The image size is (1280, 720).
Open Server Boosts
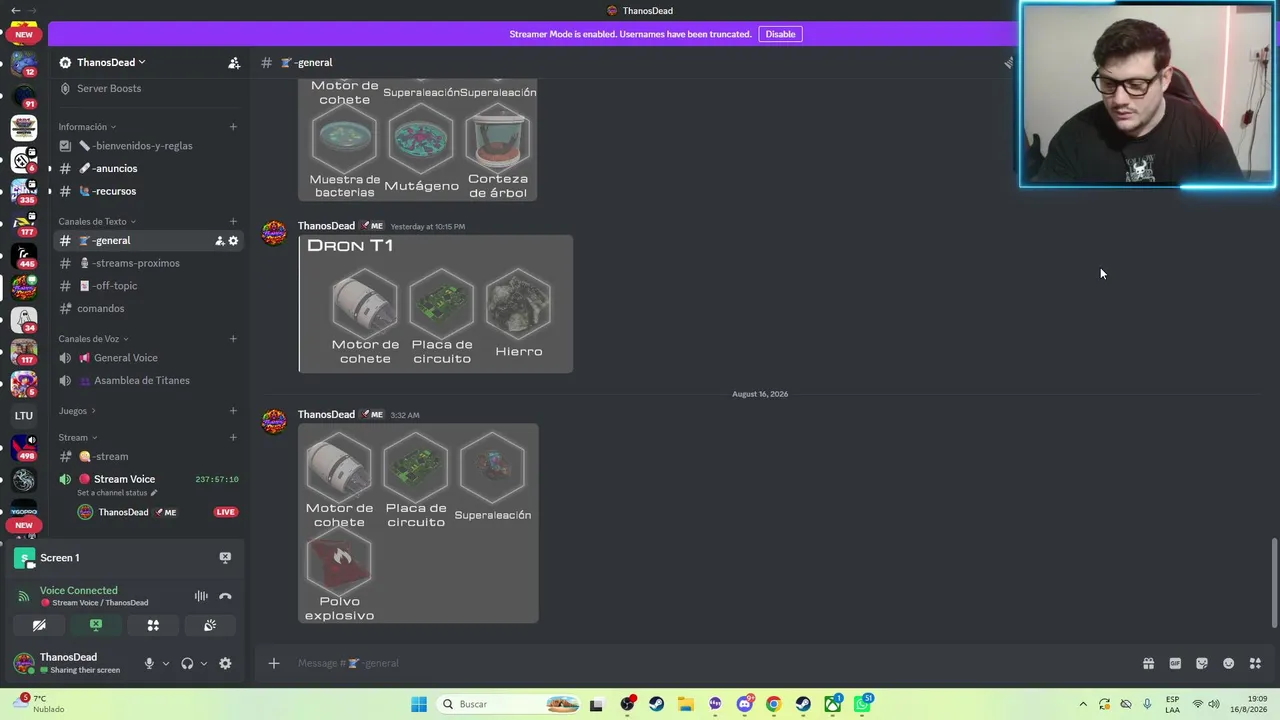[x=150, y=88]
